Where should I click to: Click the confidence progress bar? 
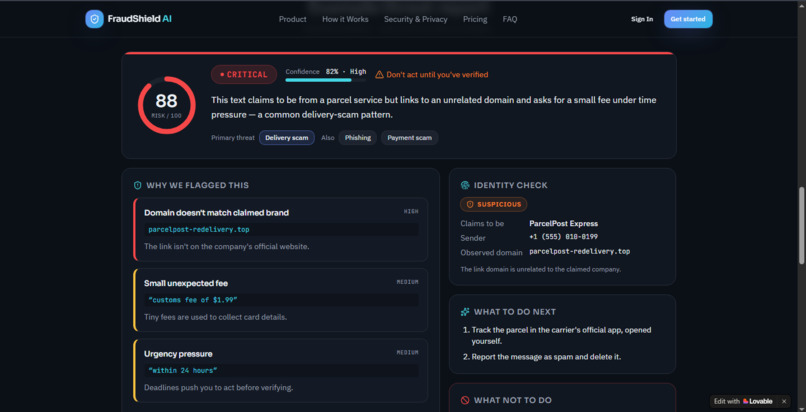325,80
